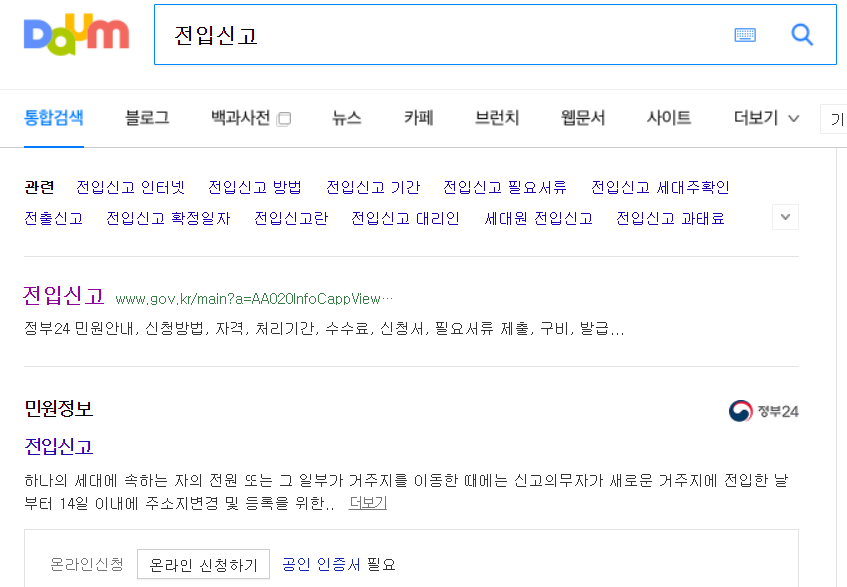Click the www.gov.kr result URL
Viewport: 847px width, 587px height.
pyautogui.click(x=254, y=299)
